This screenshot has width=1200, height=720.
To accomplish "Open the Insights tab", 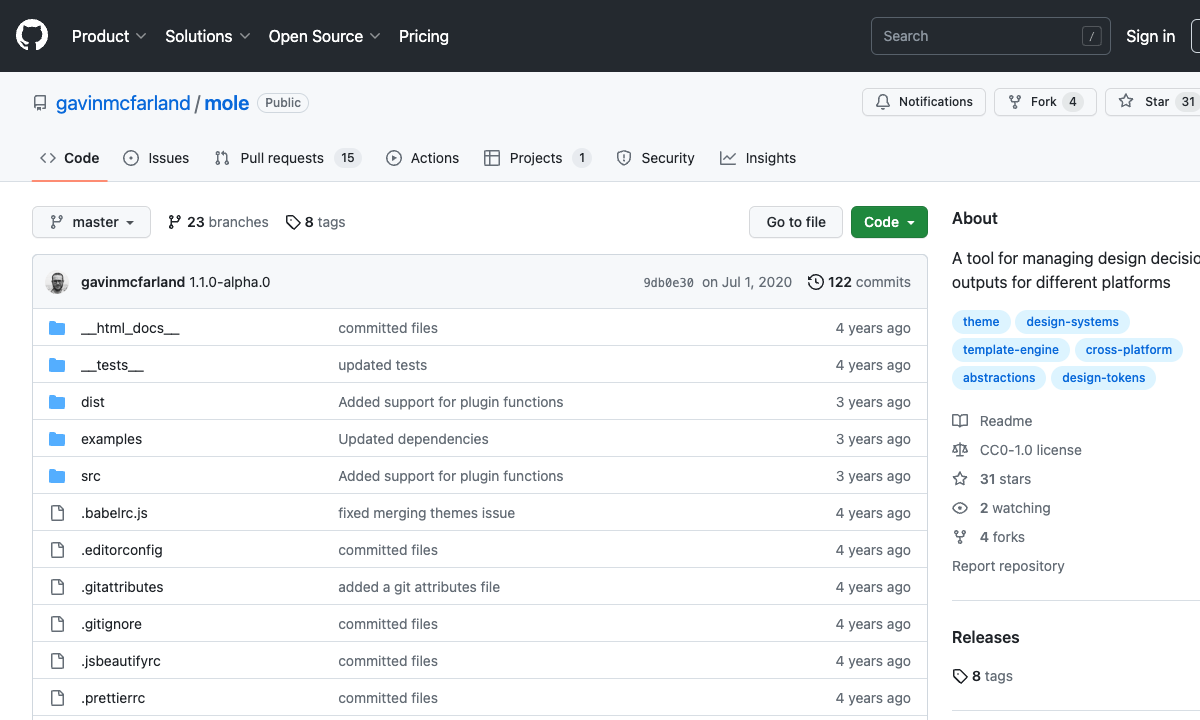I will [758, 158].
